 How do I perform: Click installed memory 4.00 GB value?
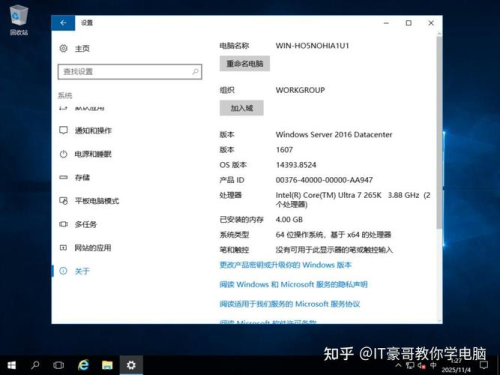[289, 219]
